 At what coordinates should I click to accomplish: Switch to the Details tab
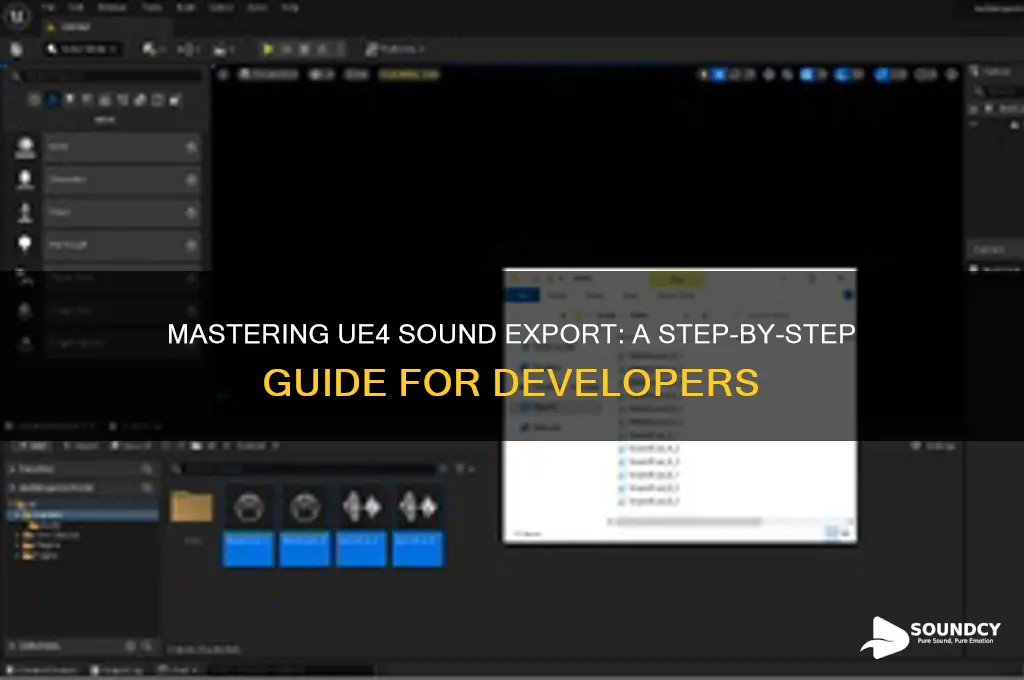click(x=988, y=250)
